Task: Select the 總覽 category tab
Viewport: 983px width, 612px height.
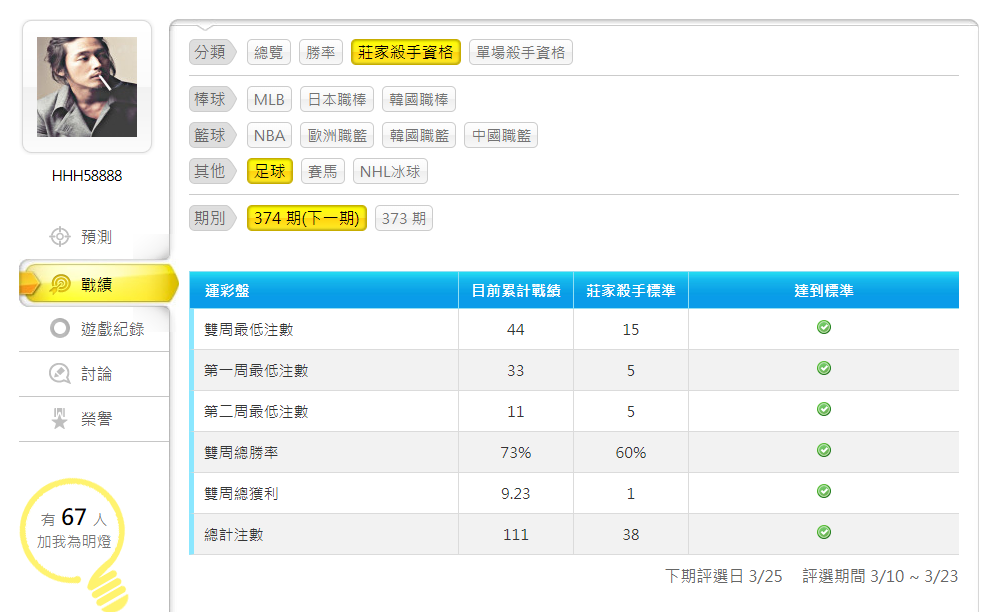Action: tap(269, 52)
